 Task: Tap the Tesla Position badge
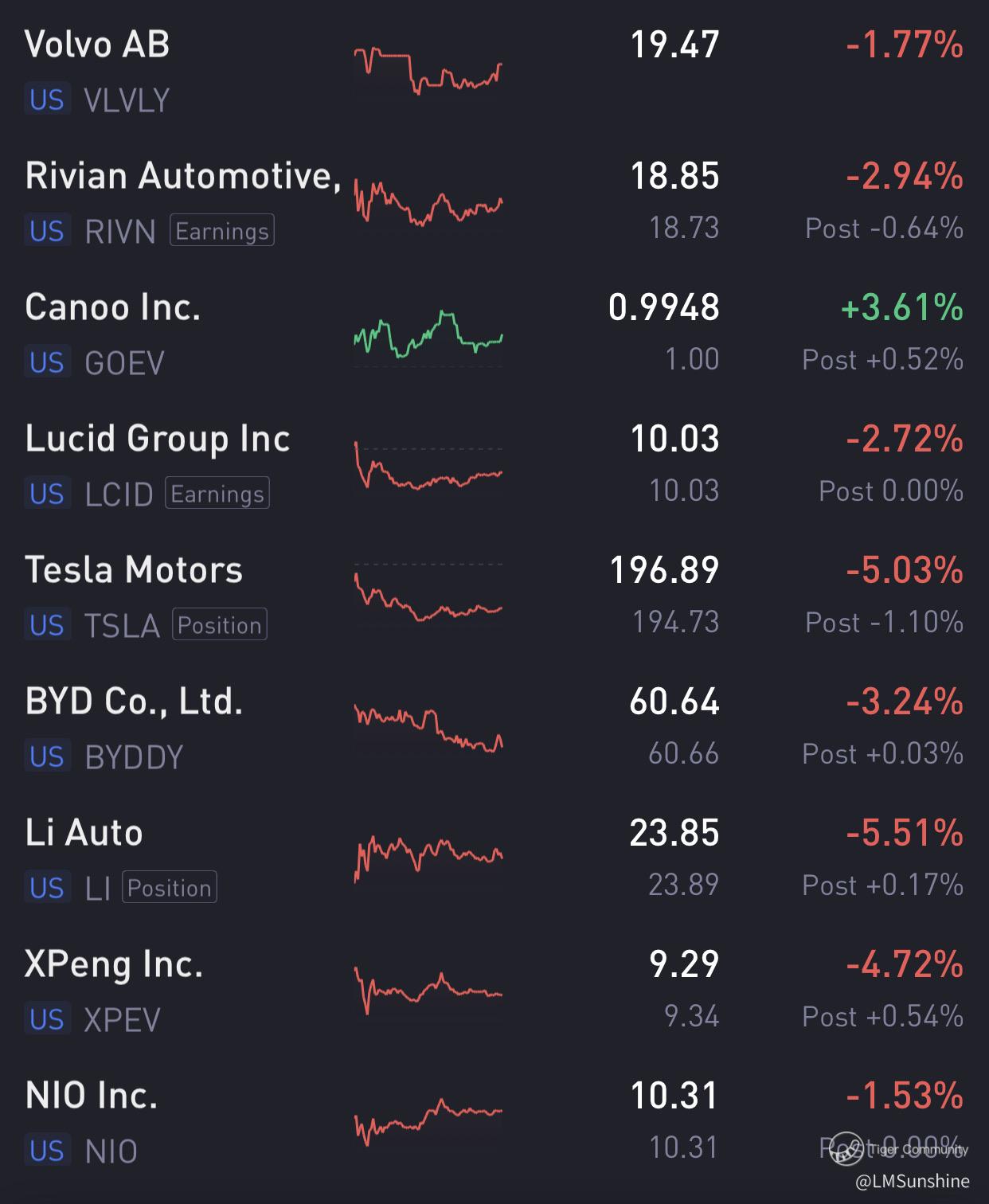(220, 625)
